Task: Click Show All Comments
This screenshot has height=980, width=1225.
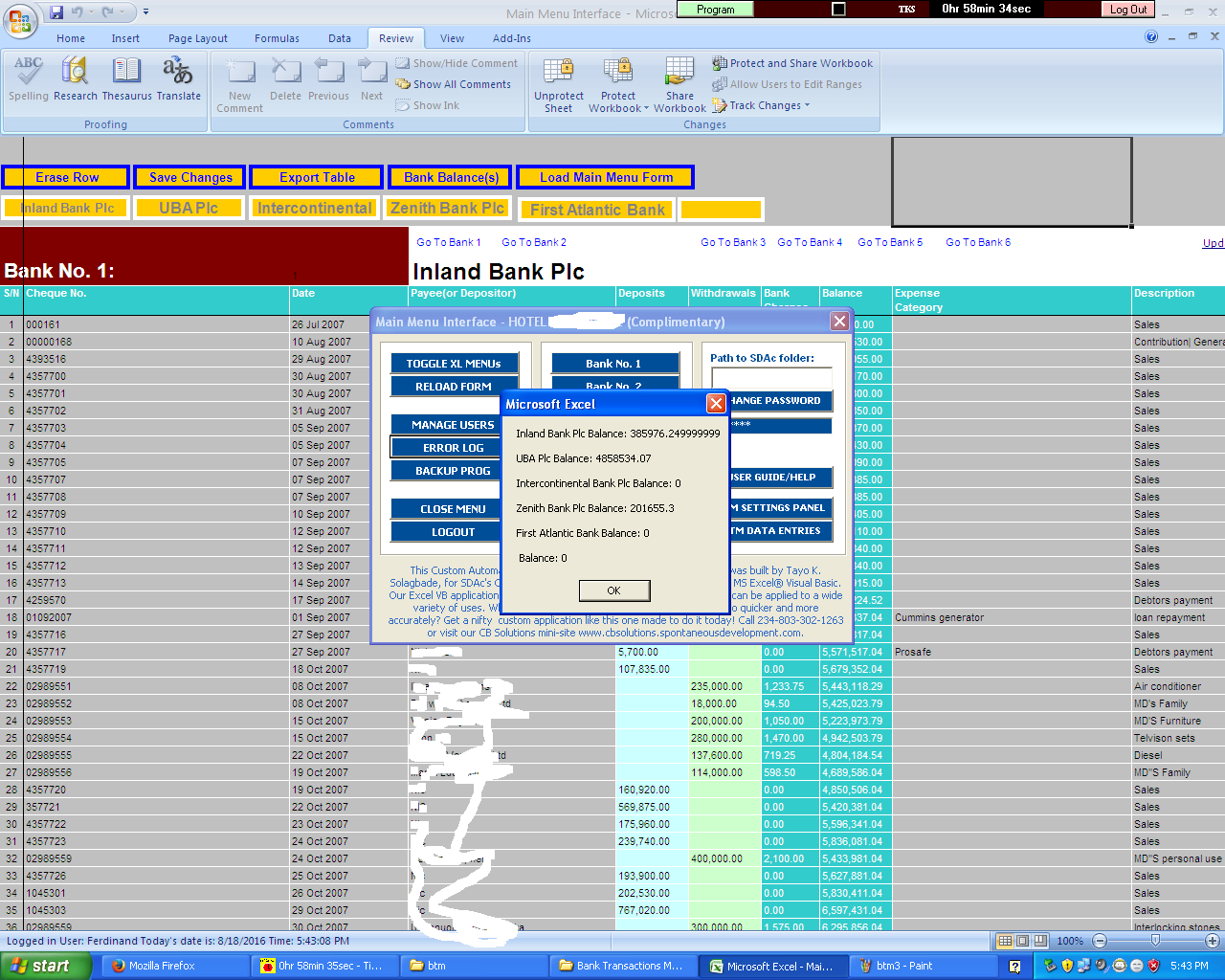Action: pos(454,84)
